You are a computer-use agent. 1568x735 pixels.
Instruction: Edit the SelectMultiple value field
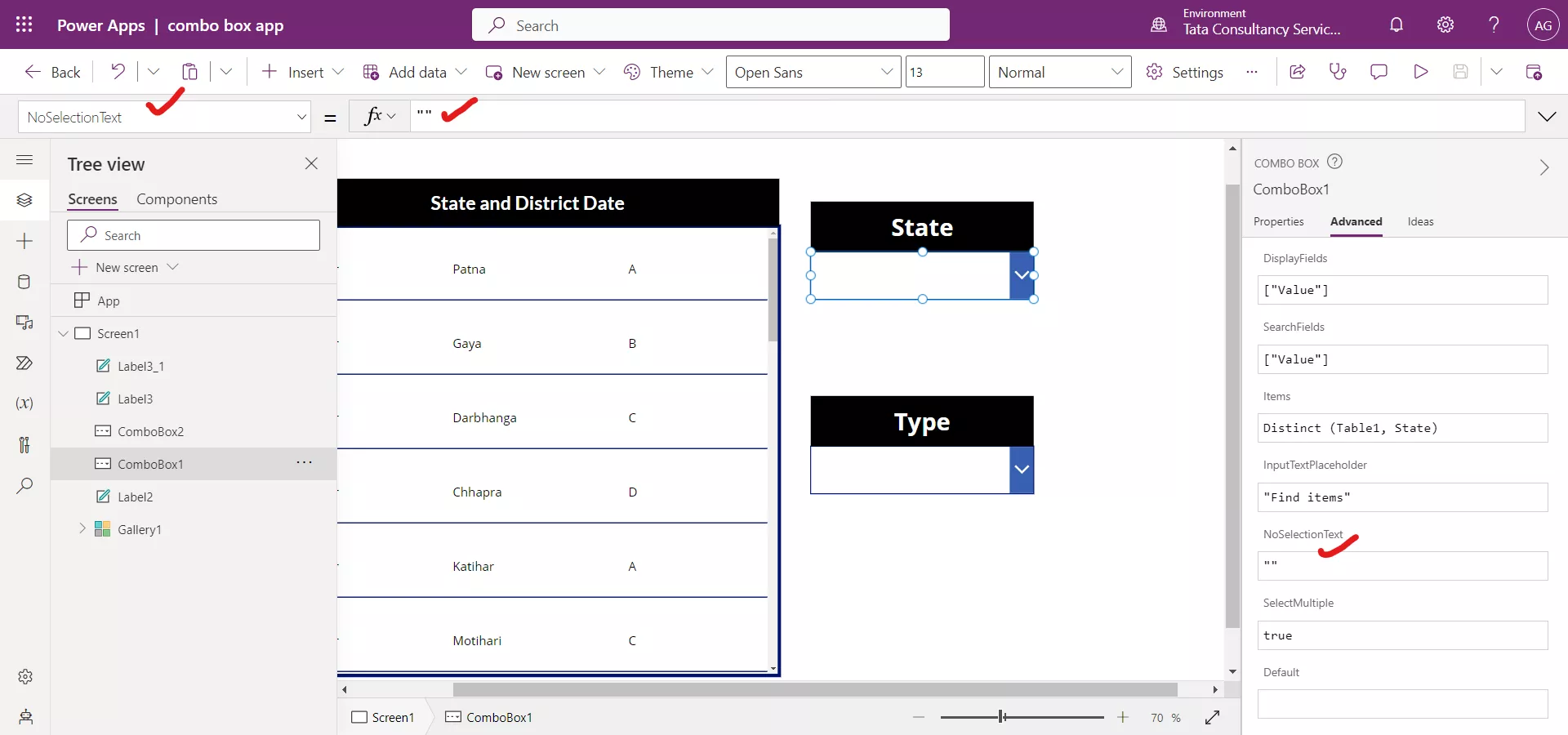pyautogui.click(x=1401, y=635)
